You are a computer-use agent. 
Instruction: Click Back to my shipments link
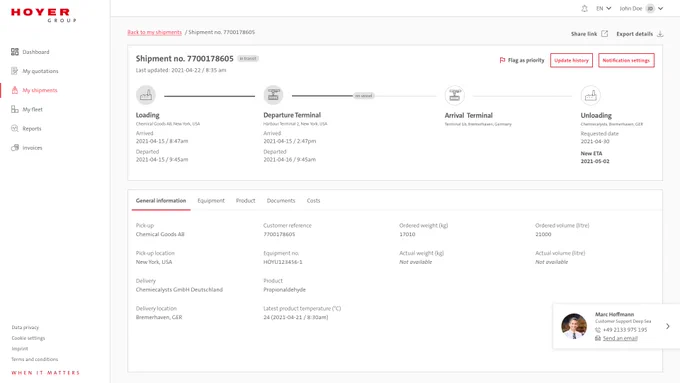154,32
